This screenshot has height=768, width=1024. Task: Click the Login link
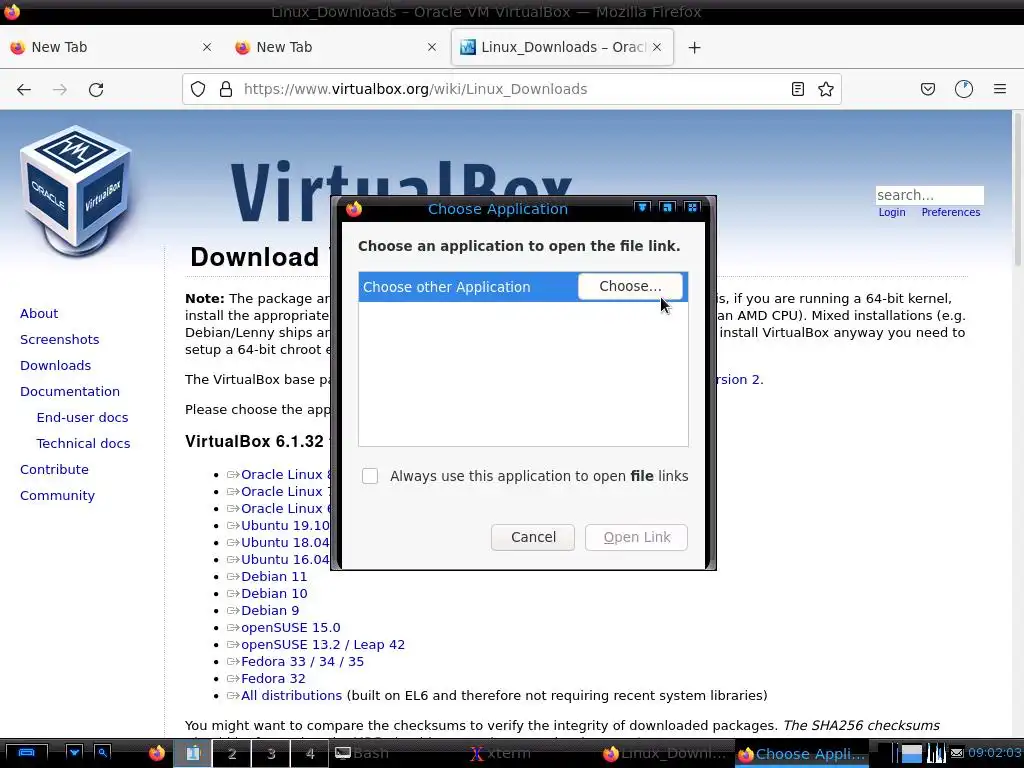tap(891, 212)
